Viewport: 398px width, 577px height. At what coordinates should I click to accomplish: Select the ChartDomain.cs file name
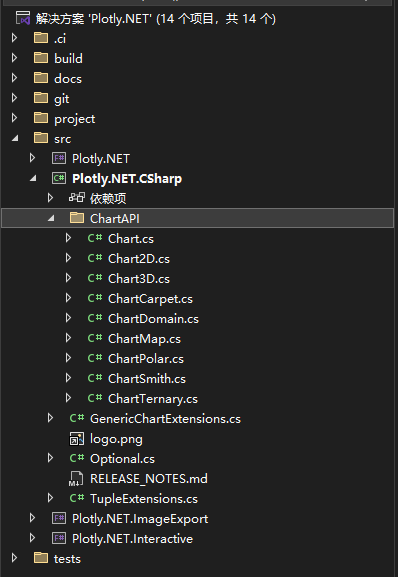pyautogui.click(x=153, y=318)
